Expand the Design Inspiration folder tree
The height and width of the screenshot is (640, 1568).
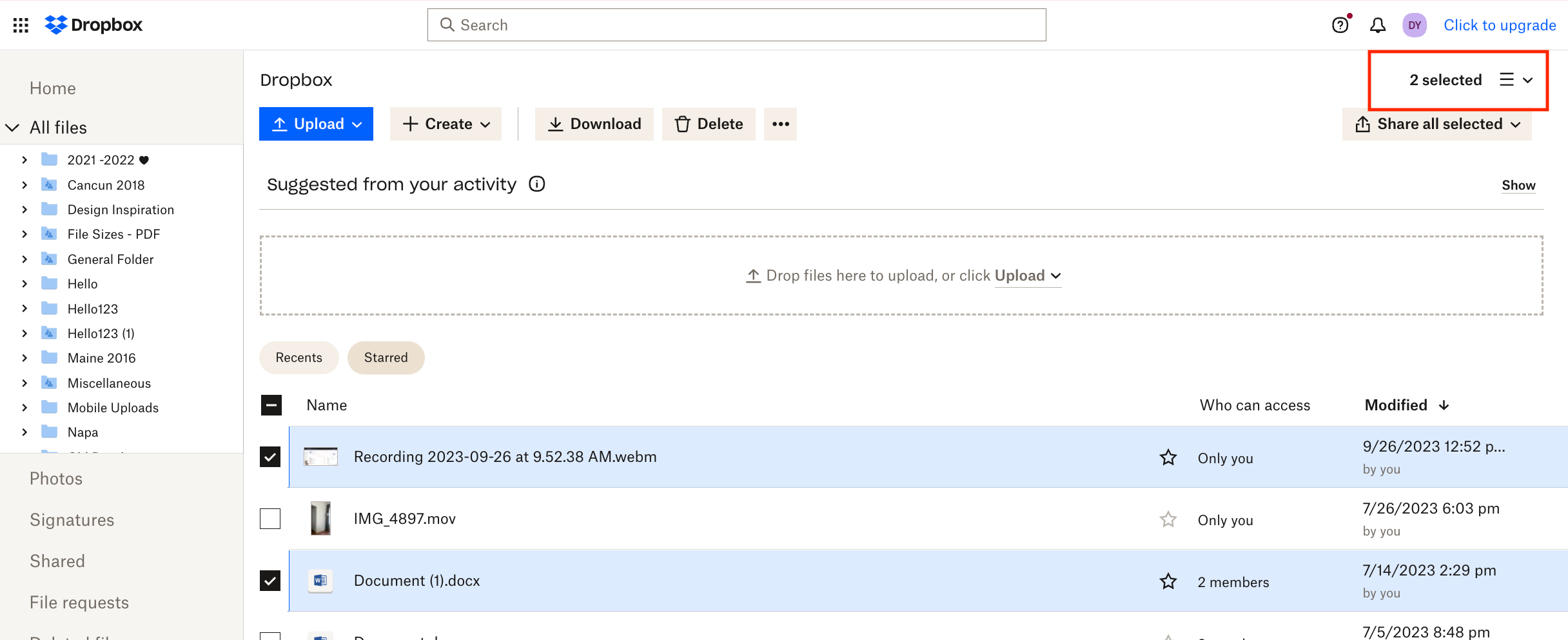point(24,210)
